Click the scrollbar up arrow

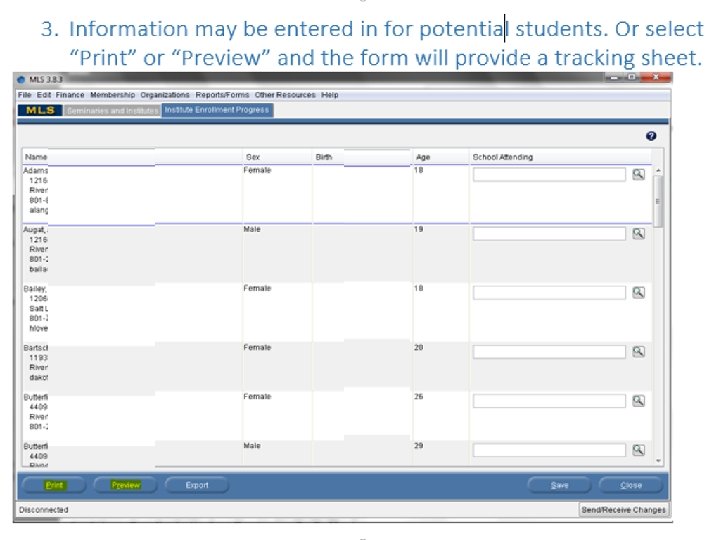coord(658,170)
